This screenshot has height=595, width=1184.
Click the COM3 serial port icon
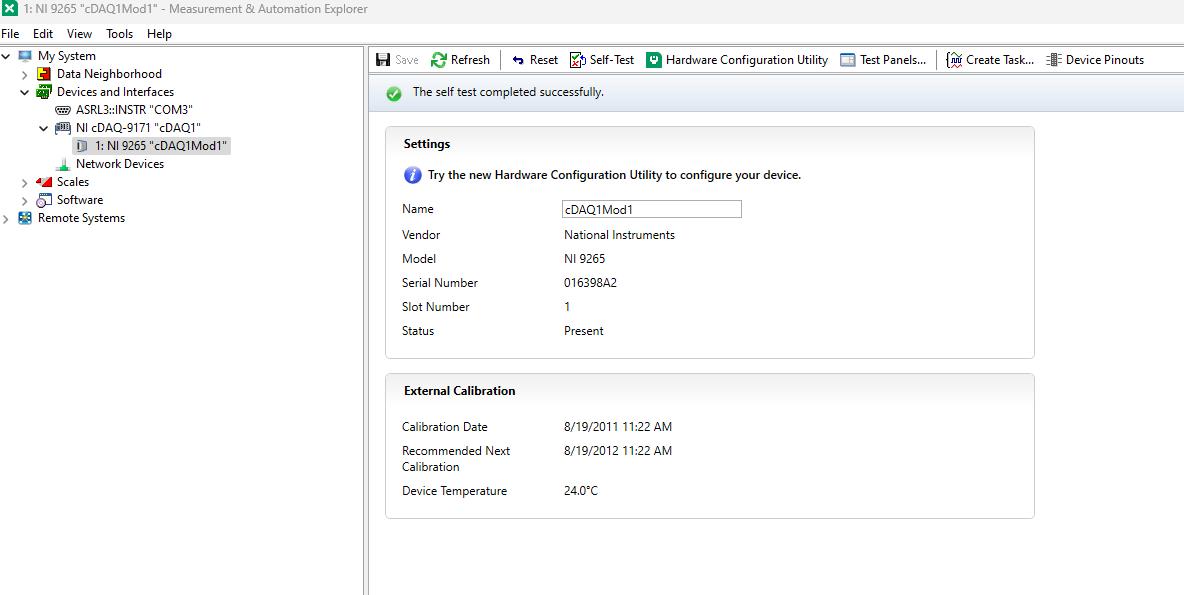pyautogui.click(x=63, y=110)
